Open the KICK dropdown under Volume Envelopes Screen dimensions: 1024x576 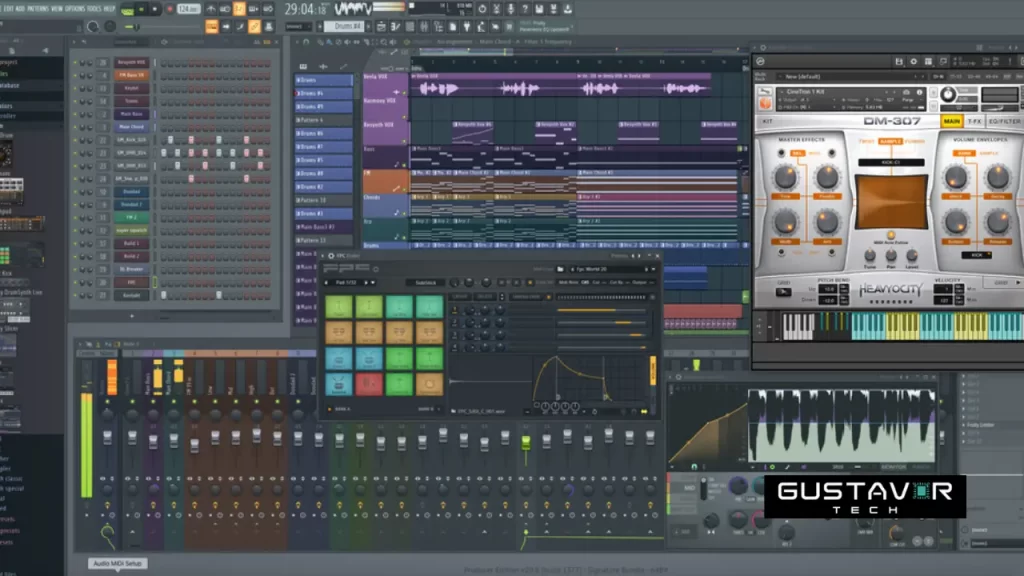[x=976, y=255]
